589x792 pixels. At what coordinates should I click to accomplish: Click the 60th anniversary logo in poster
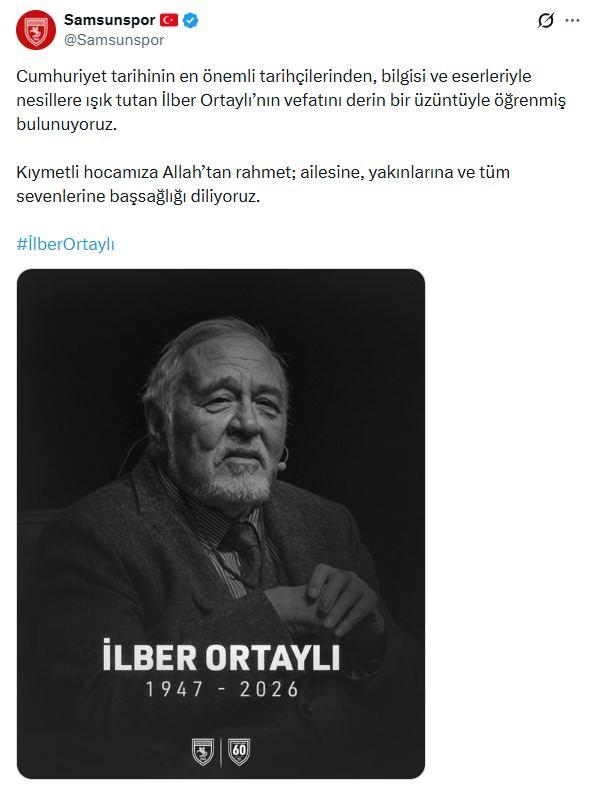(239, 751)
